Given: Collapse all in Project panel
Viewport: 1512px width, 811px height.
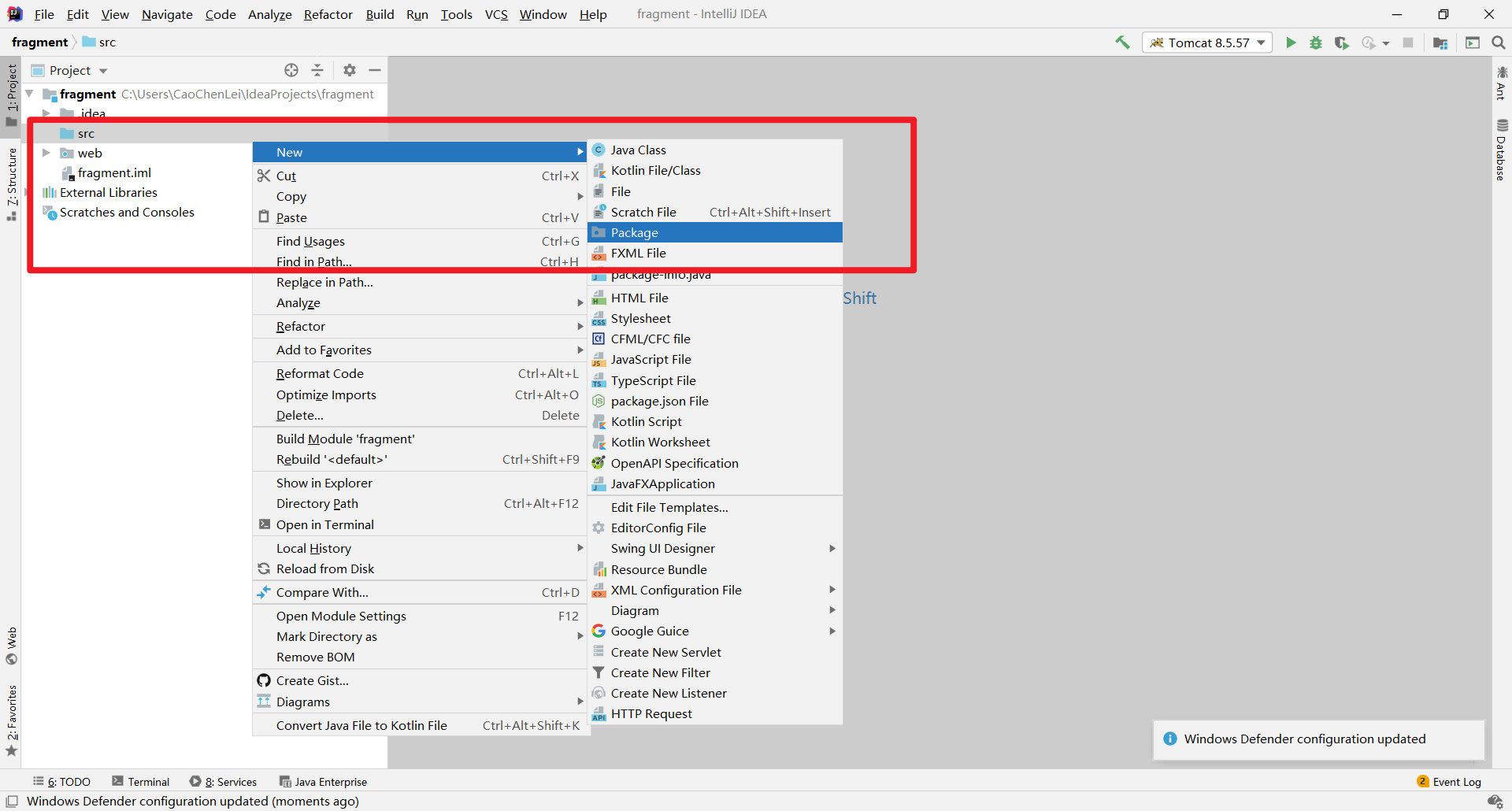Looking at the screenshot, I should pos(317,70).
